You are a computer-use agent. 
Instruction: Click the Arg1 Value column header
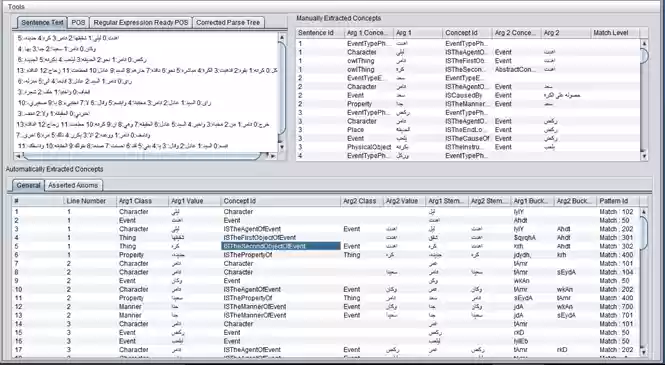coord(194,201)
